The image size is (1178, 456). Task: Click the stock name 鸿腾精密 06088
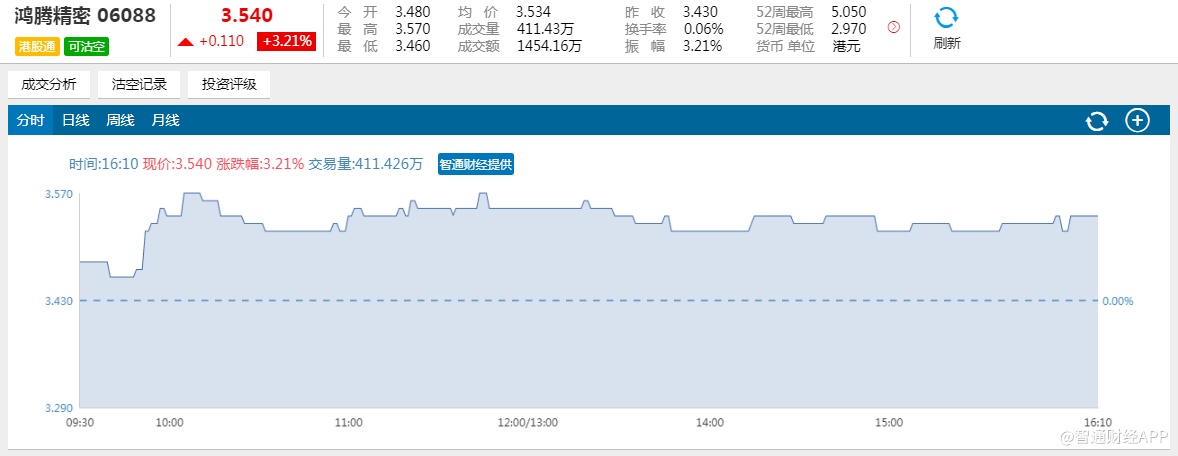tap(84, 17)
